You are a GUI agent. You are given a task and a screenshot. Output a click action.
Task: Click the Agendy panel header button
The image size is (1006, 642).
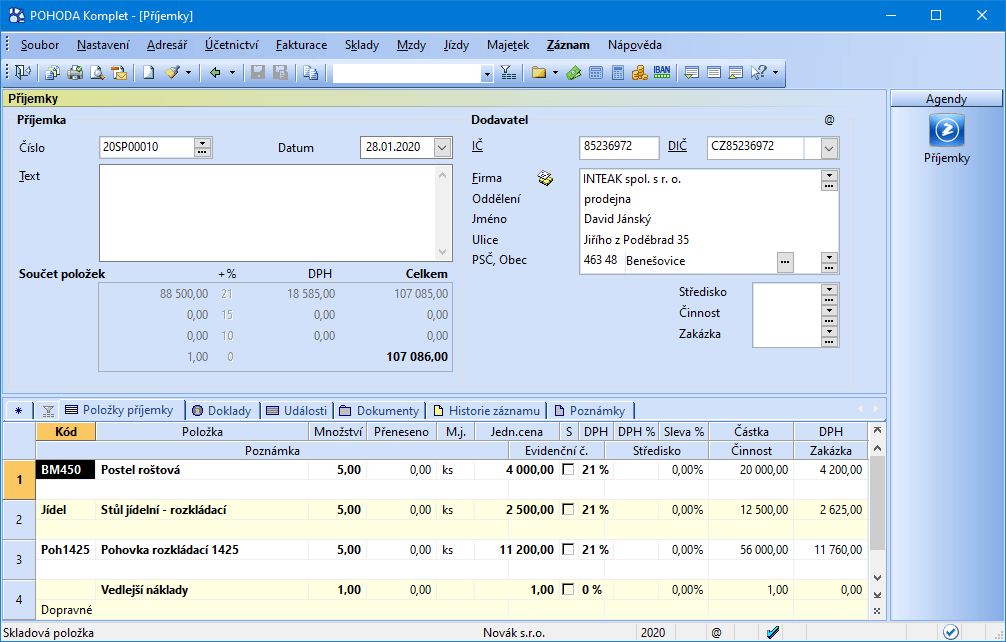946,99
